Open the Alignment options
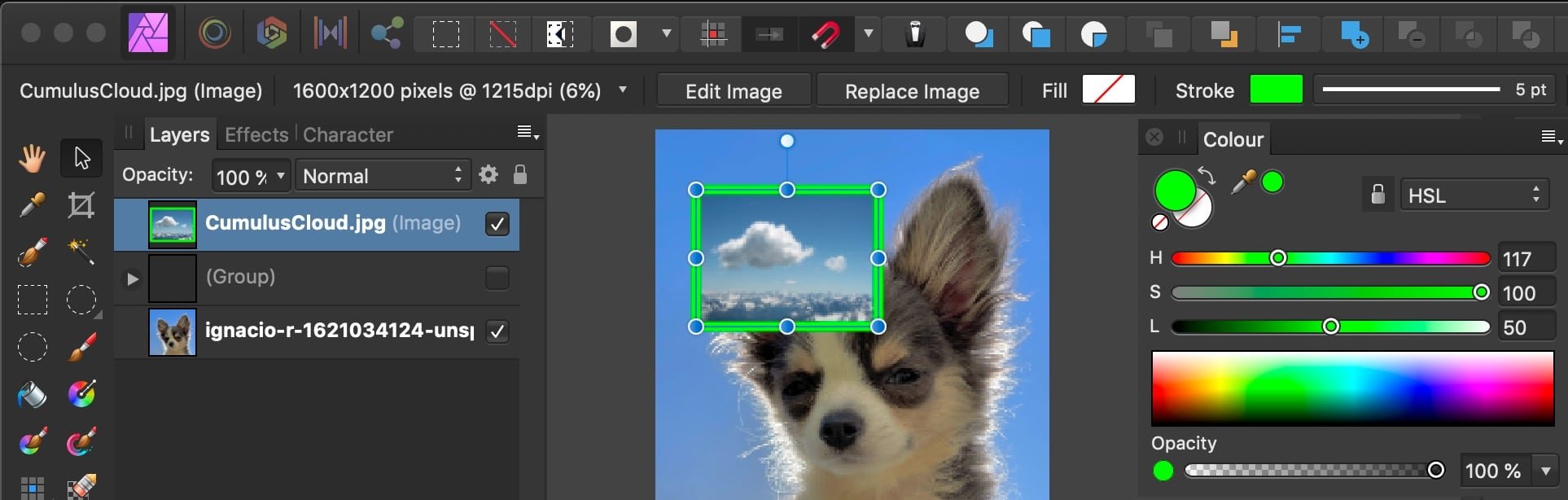Image resolution: width=1568 pixels, height=500 pixels. pyautogui.click(x=1290, y=34)
